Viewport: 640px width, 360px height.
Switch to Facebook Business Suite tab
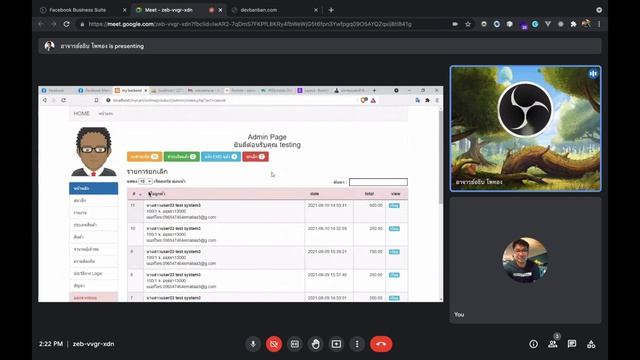(78, 10)
